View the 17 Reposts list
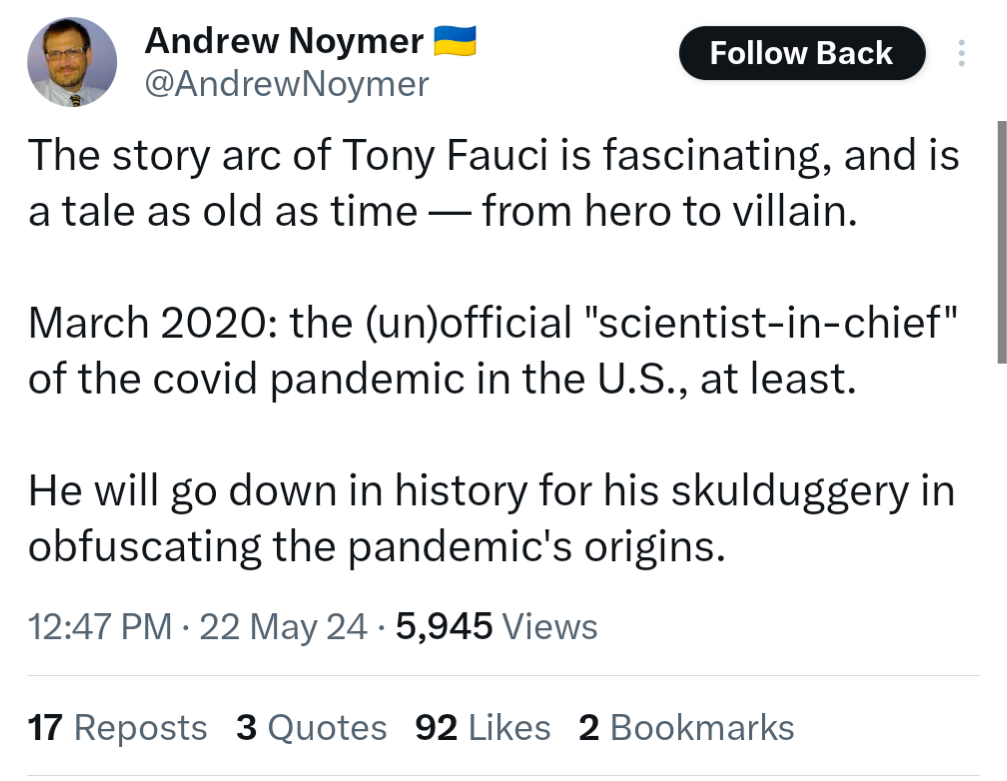The height and width of the screenshot is (781, 1007). tap(118, 728)
